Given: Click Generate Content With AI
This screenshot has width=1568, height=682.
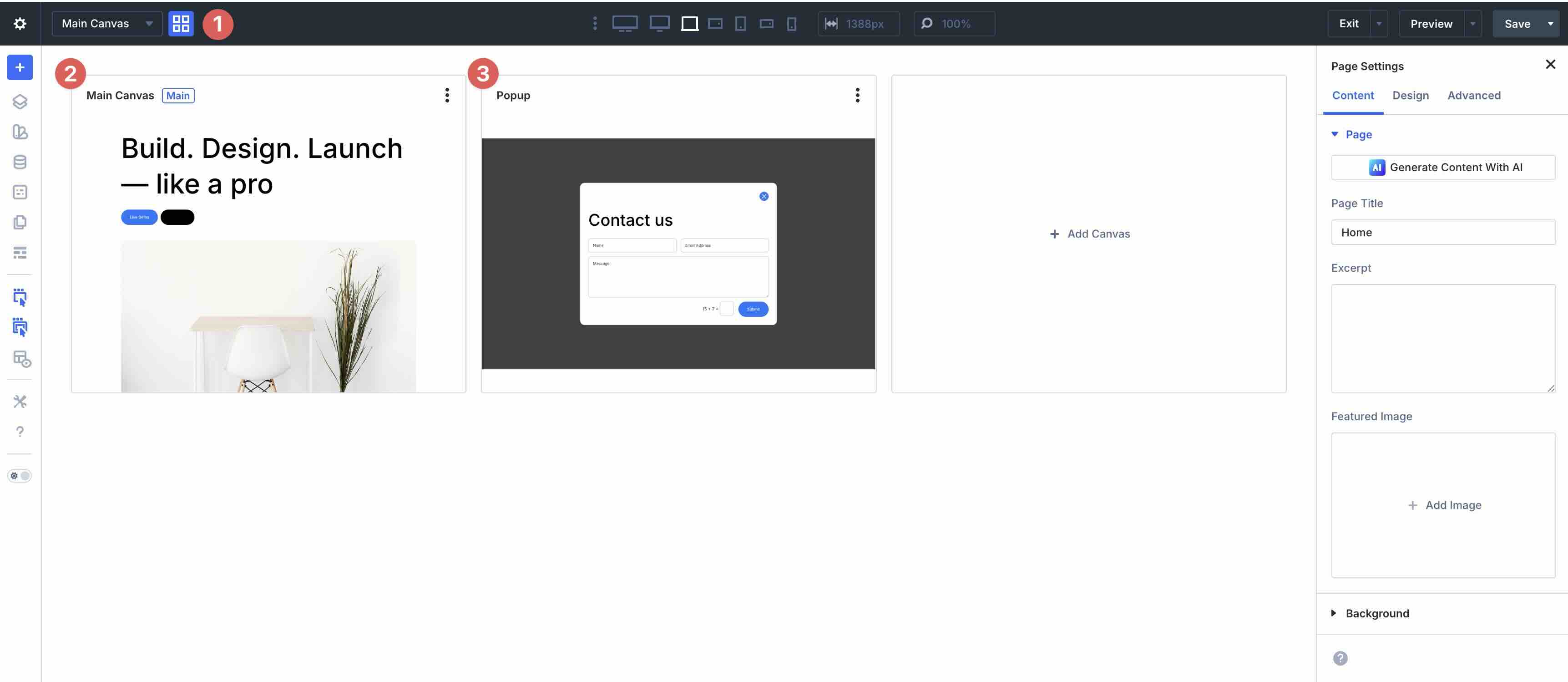Looking at the screenshot, I should tap(1443, 167).
